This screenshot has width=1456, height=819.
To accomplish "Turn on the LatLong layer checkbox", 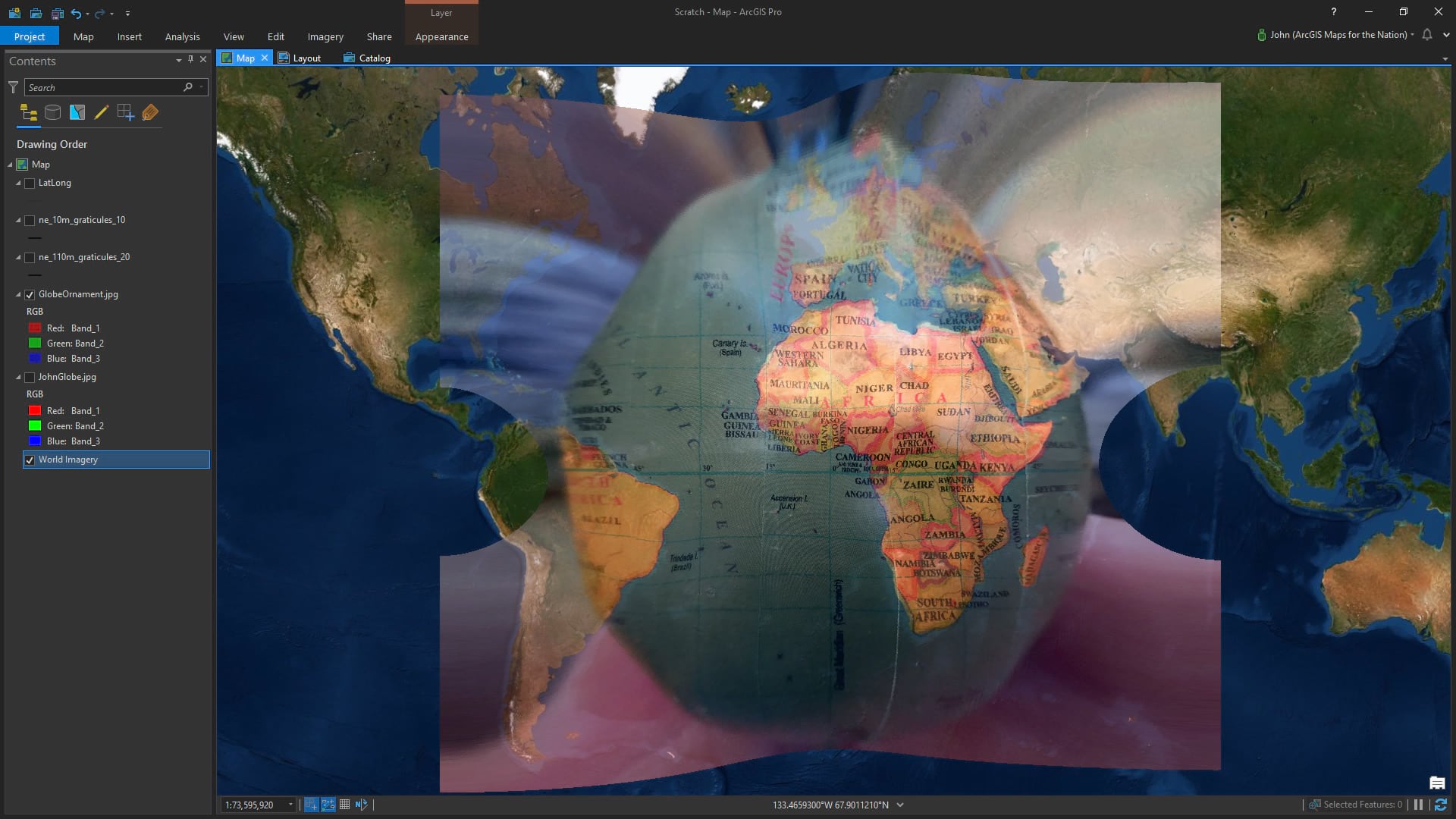I will click(x=30, y=183).
